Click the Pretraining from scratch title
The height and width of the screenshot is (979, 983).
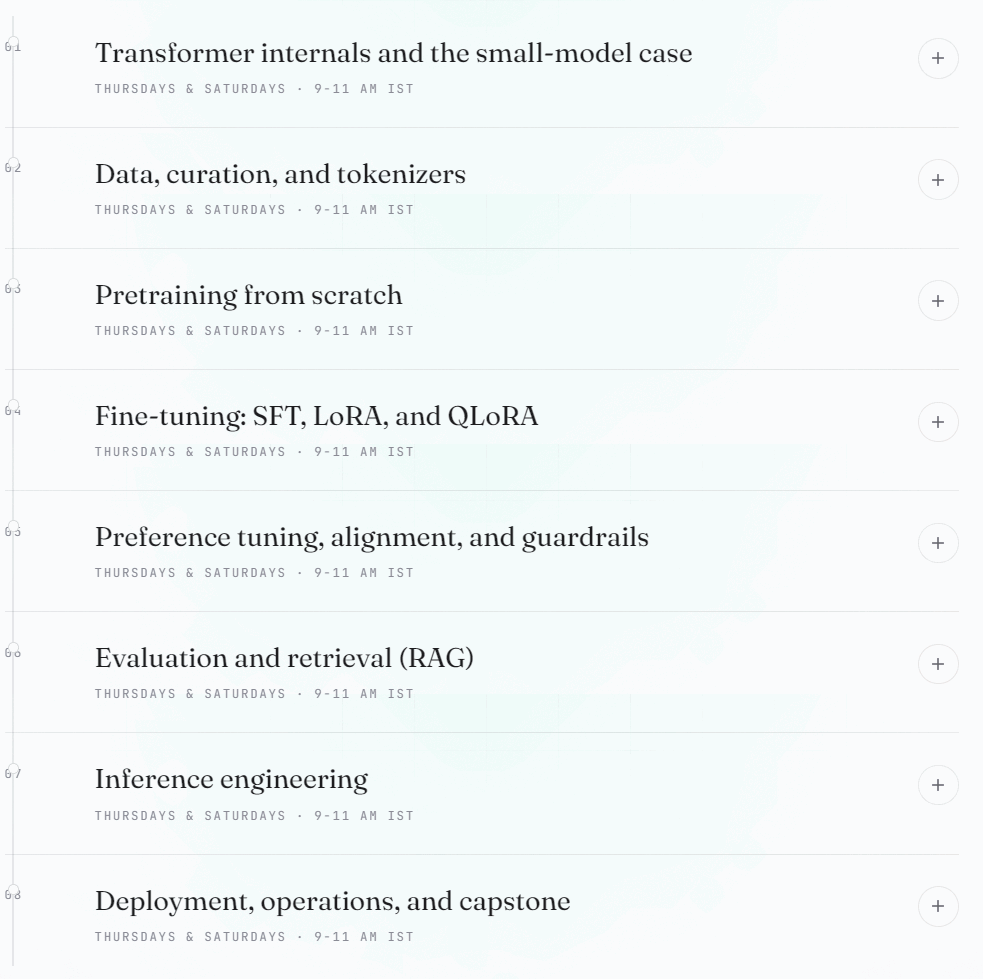248,295
